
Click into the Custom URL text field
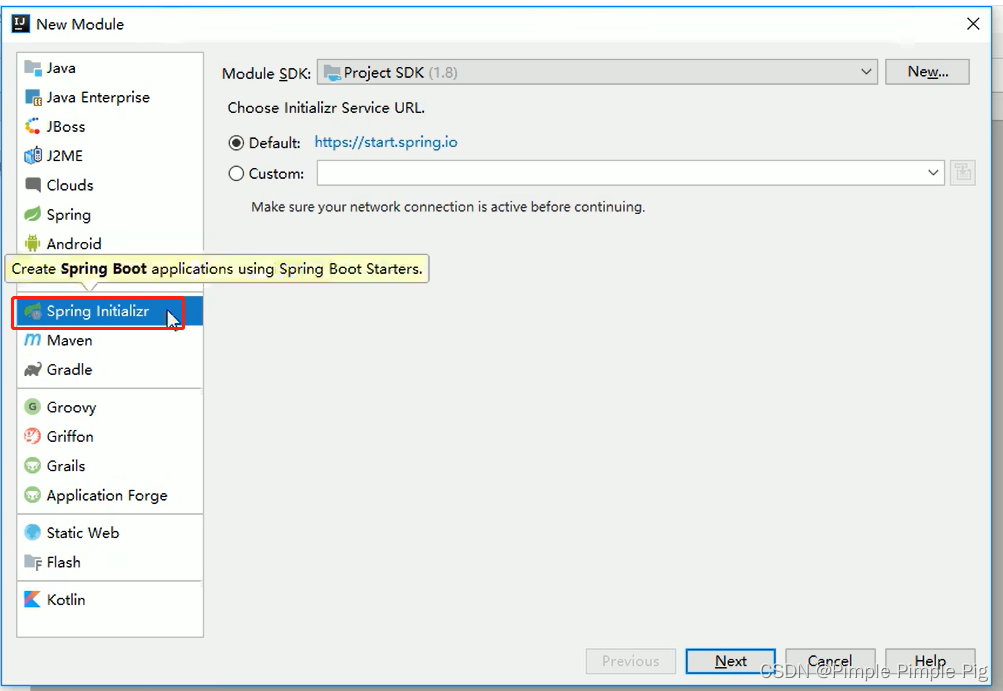click(x=620, y=173)
